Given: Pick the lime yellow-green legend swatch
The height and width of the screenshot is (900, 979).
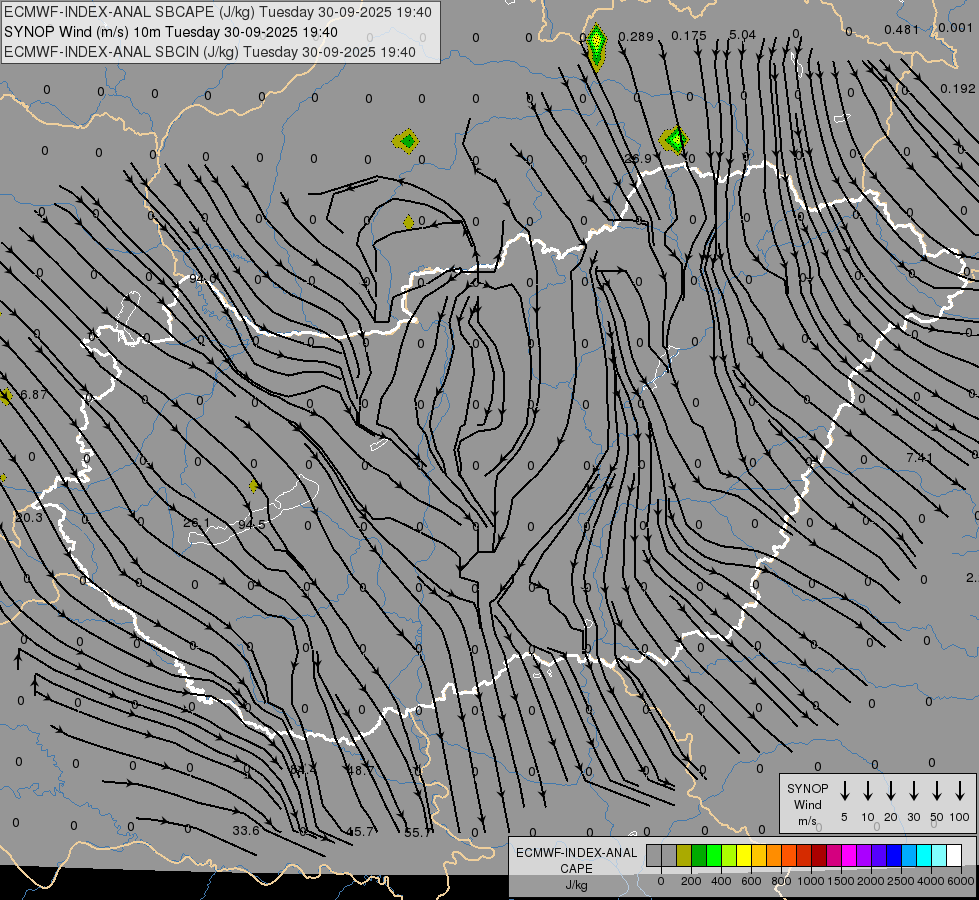Looking at the screenshot, I should [729, 856].
